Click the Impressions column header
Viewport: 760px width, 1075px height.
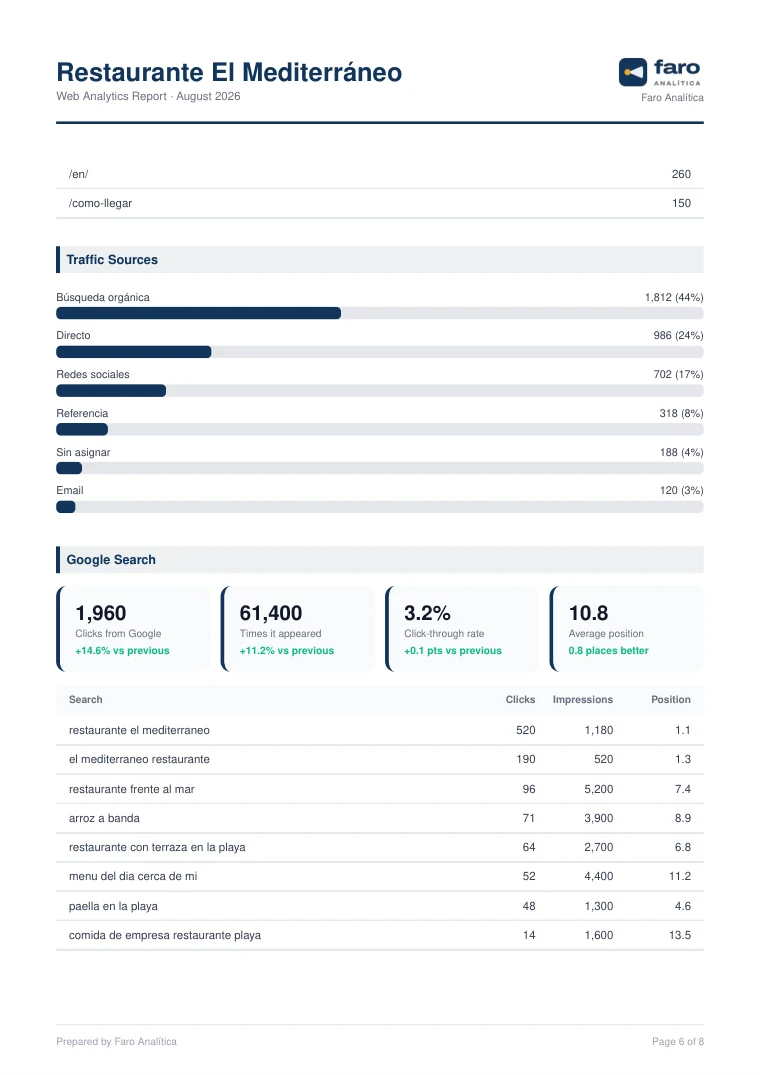pyautogui.click(x=583, y=700)
